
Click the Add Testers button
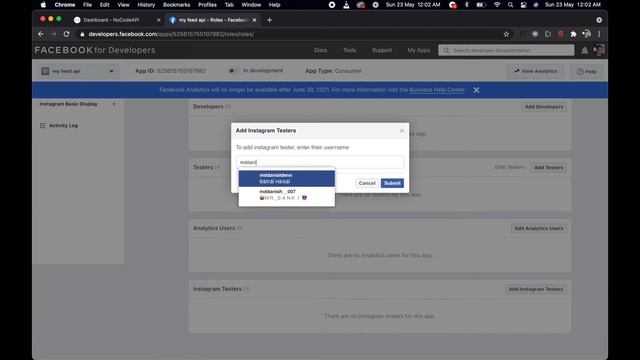548,167
